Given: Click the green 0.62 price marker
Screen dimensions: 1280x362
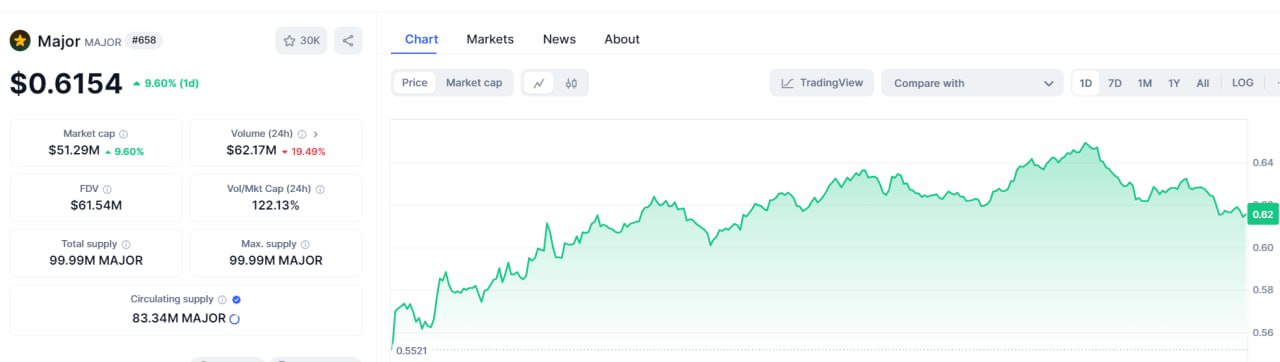Looking at the screenshot, I should 1263,214.
